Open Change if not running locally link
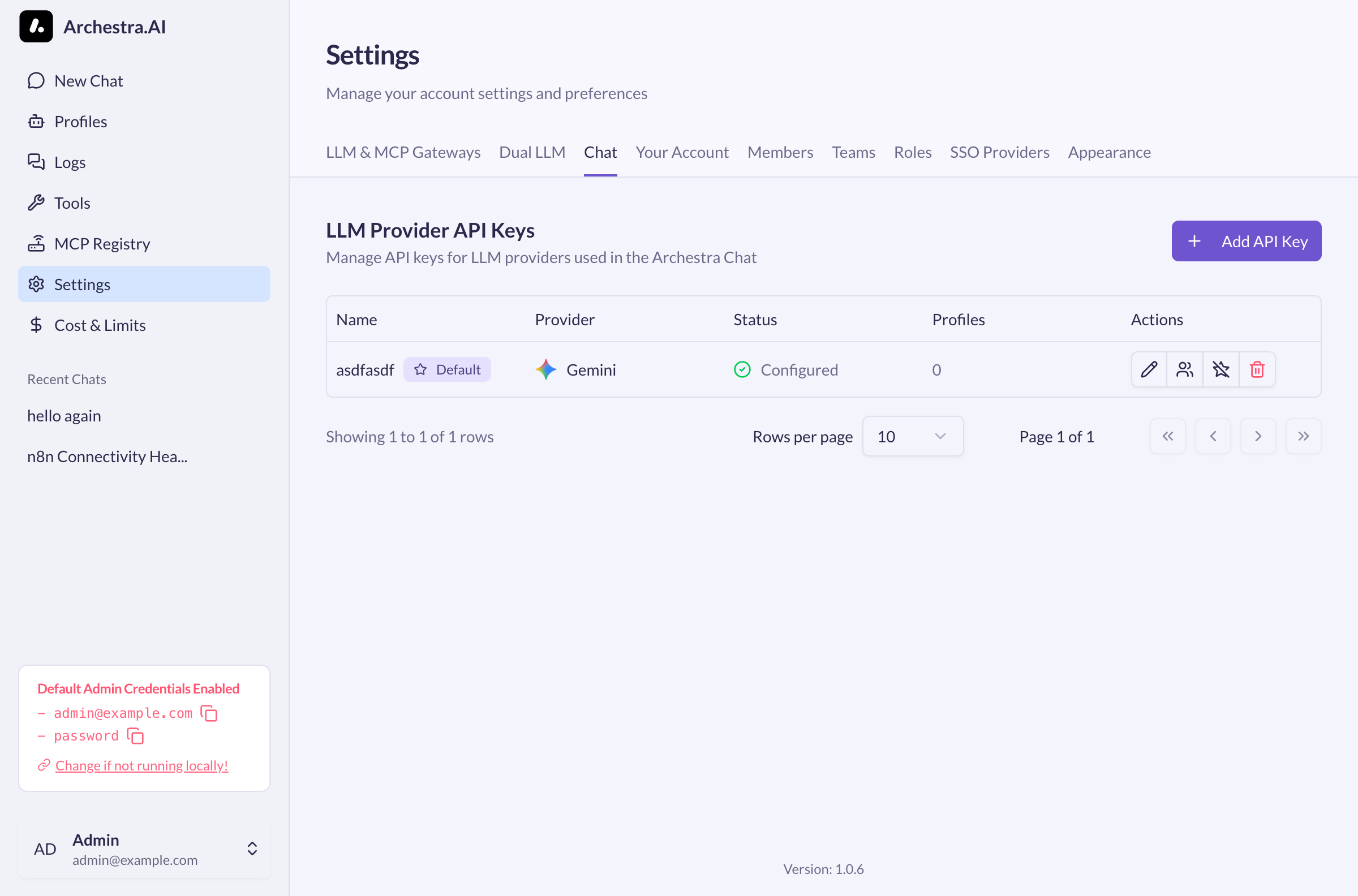Viewport: 1358px width, 896px height. 141,765
